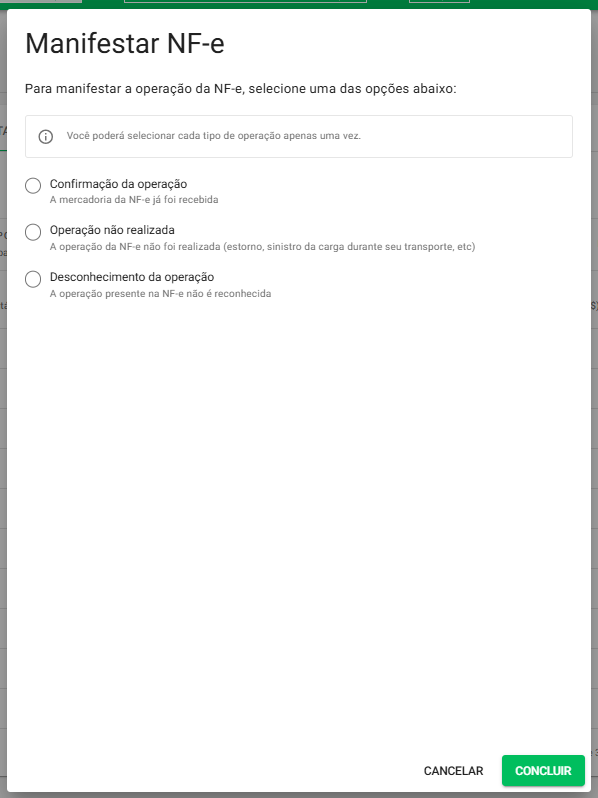Select the Confirmação da operação radio button
Image resolution: width=598 pixels, height=798 pixels.
click(x=33, y=186)
